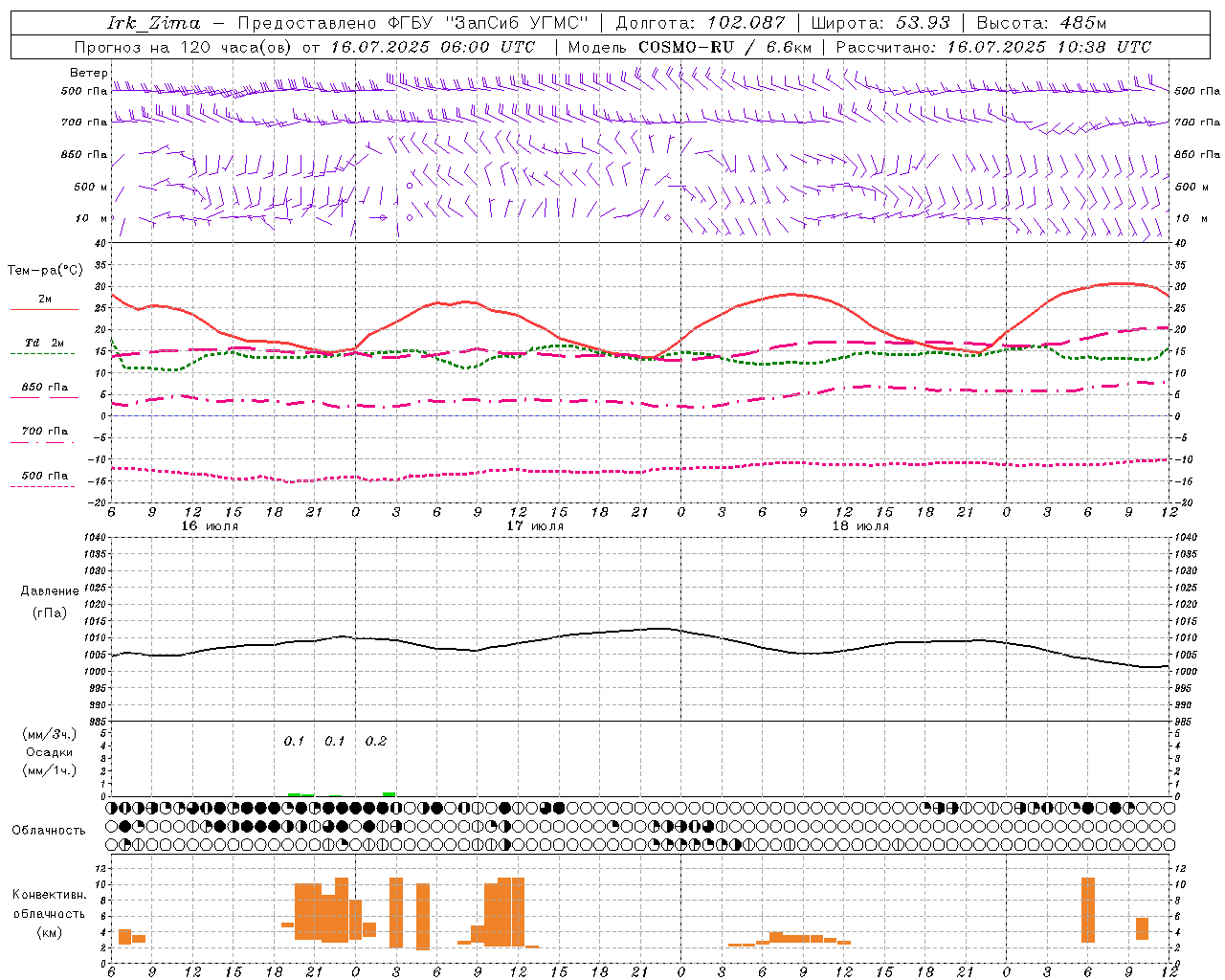Screen dimensions: 1225x980
Task: Select the "Td 2м" dew point legend entry
Action: tap(44, 343)
